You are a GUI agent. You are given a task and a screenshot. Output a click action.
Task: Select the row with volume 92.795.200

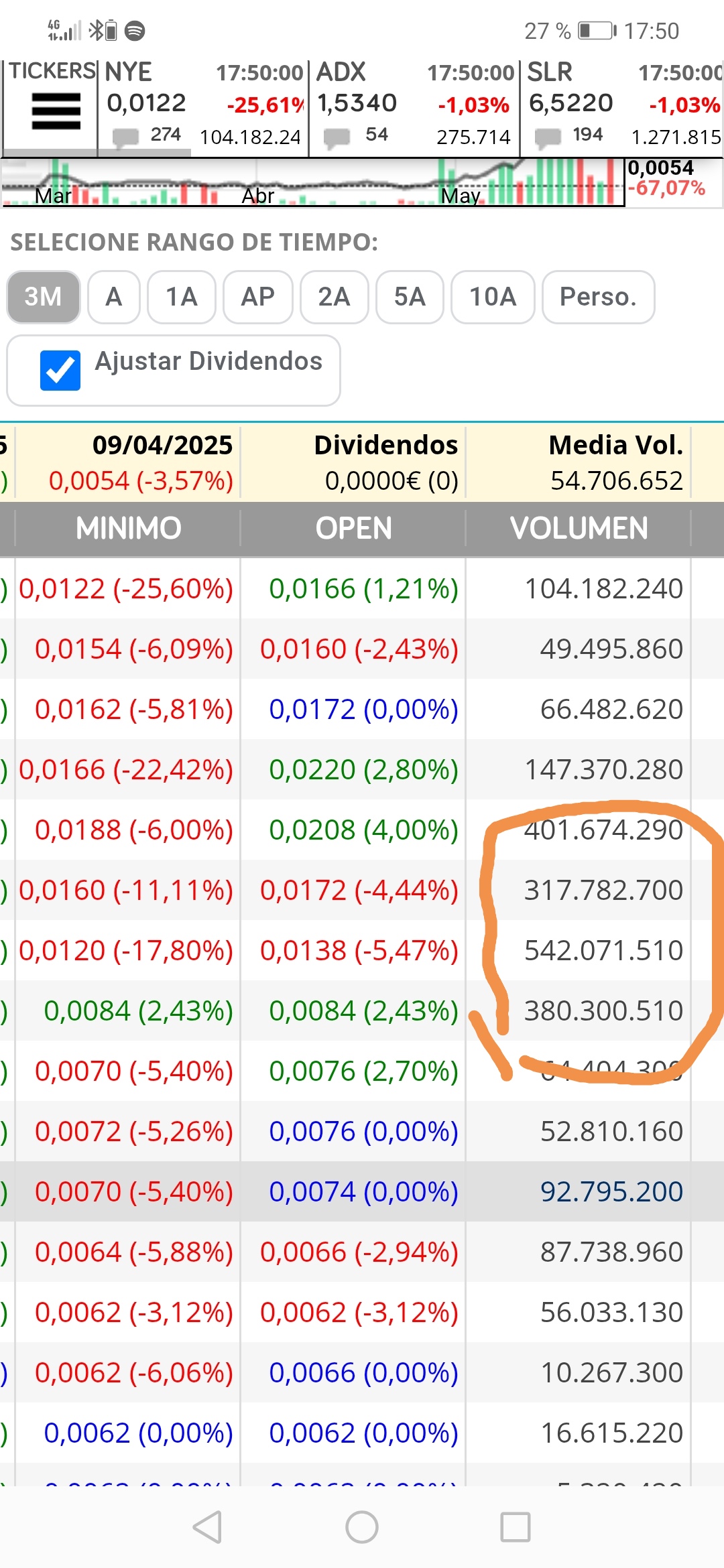(362, 1191)
